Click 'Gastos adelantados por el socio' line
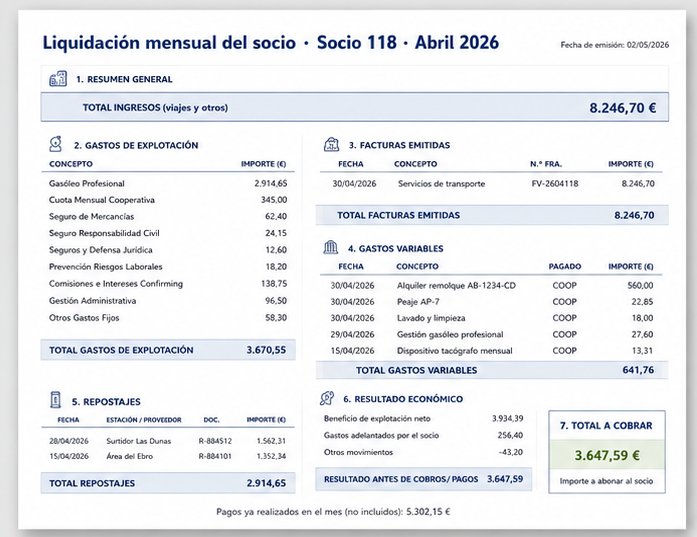 click(x=423, y=435)
